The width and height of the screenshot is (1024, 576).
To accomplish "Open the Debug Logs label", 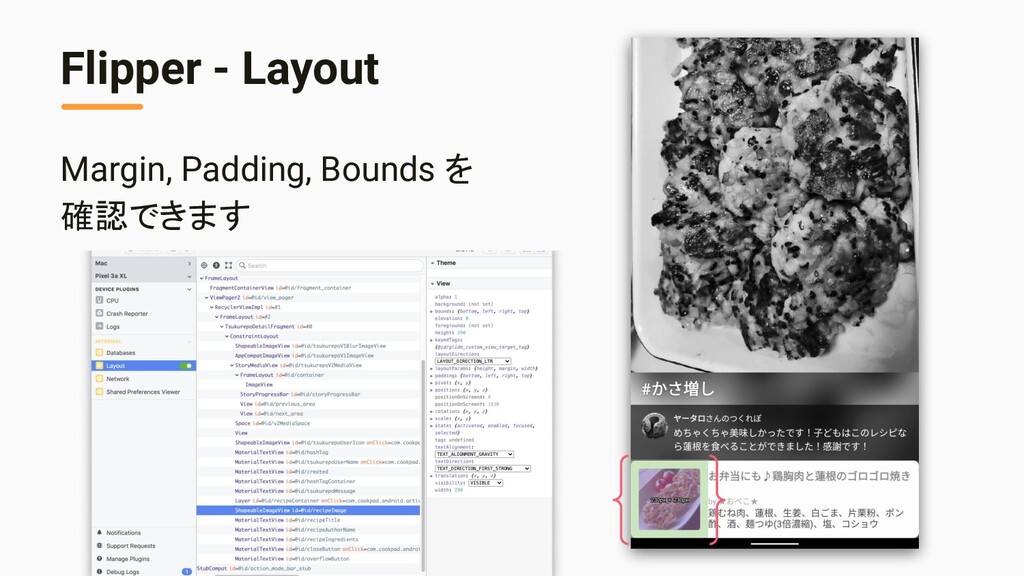I will [x=123, y=572].
